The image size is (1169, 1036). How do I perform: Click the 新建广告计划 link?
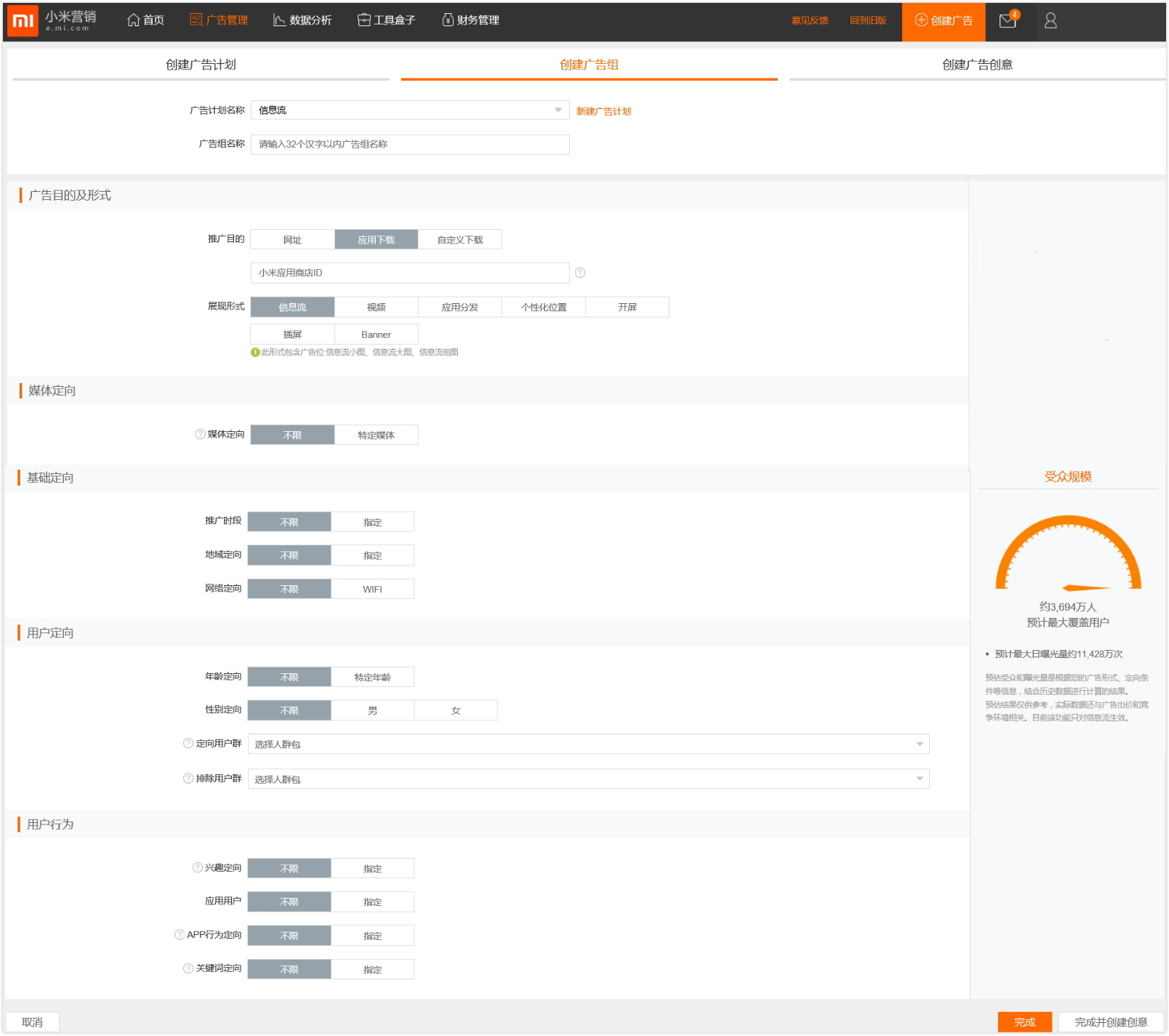pyautogui.click(x=603, y=111)
